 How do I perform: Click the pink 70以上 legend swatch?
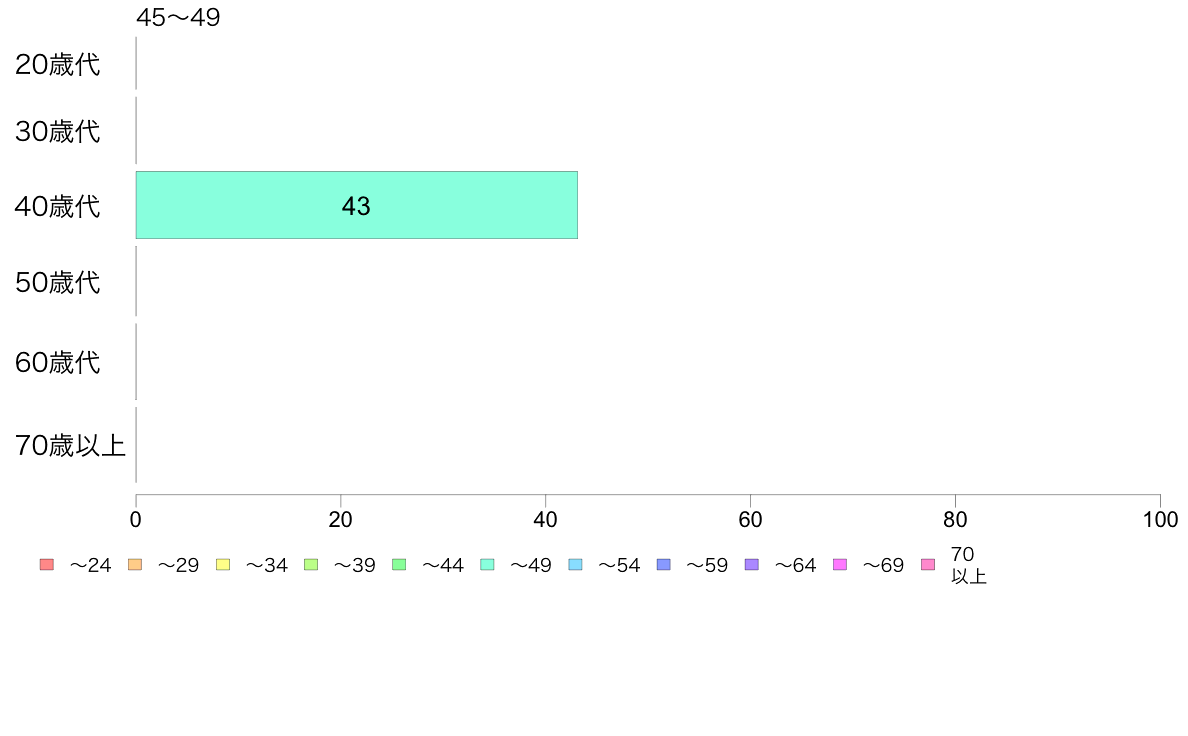pyautogui.click(x=928, y=565)
